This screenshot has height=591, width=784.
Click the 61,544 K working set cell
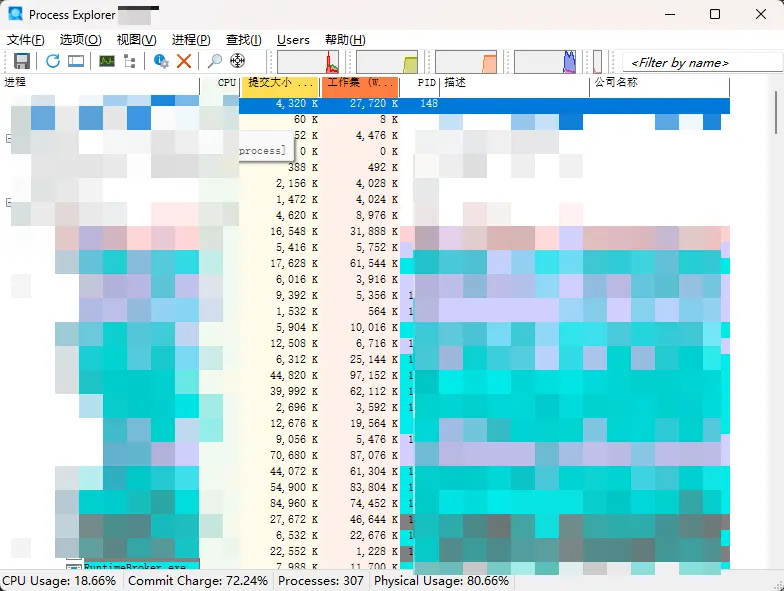(374, 264)
